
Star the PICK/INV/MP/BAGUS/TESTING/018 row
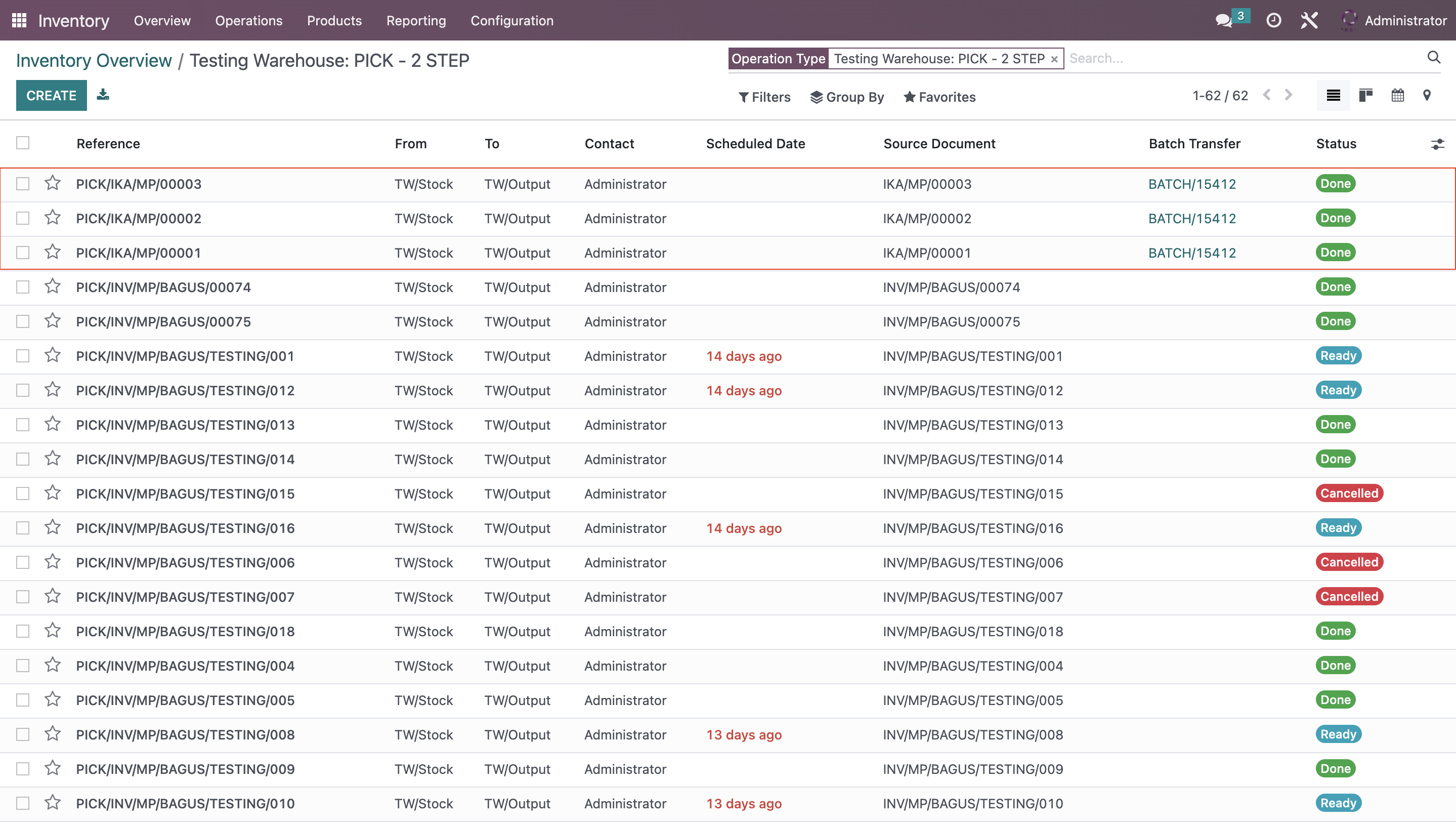[53, 631]
